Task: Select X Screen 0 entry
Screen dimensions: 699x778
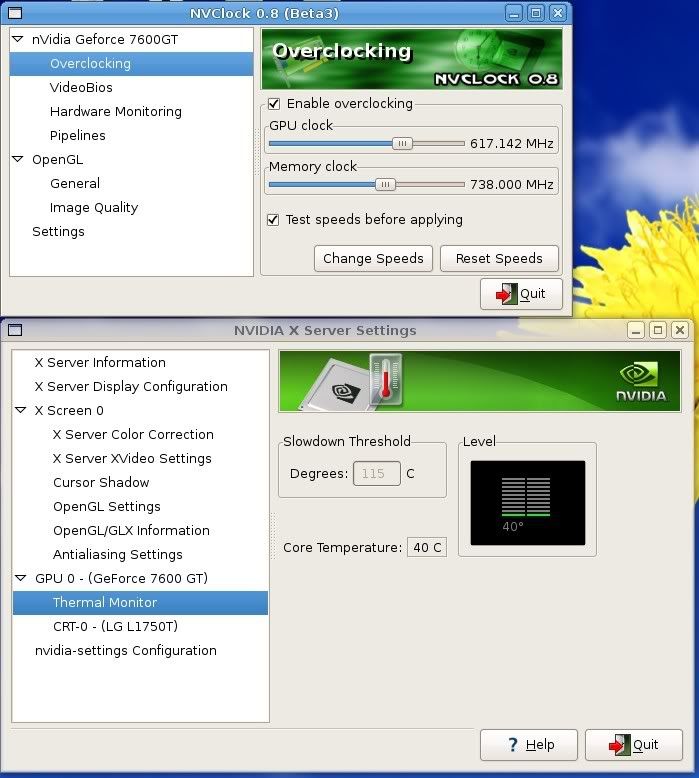Action: [x=69, y=410]
